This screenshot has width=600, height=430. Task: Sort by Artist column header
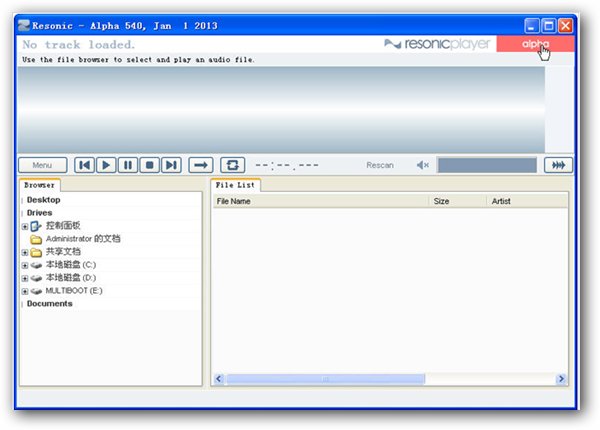(x=527, y=201)
